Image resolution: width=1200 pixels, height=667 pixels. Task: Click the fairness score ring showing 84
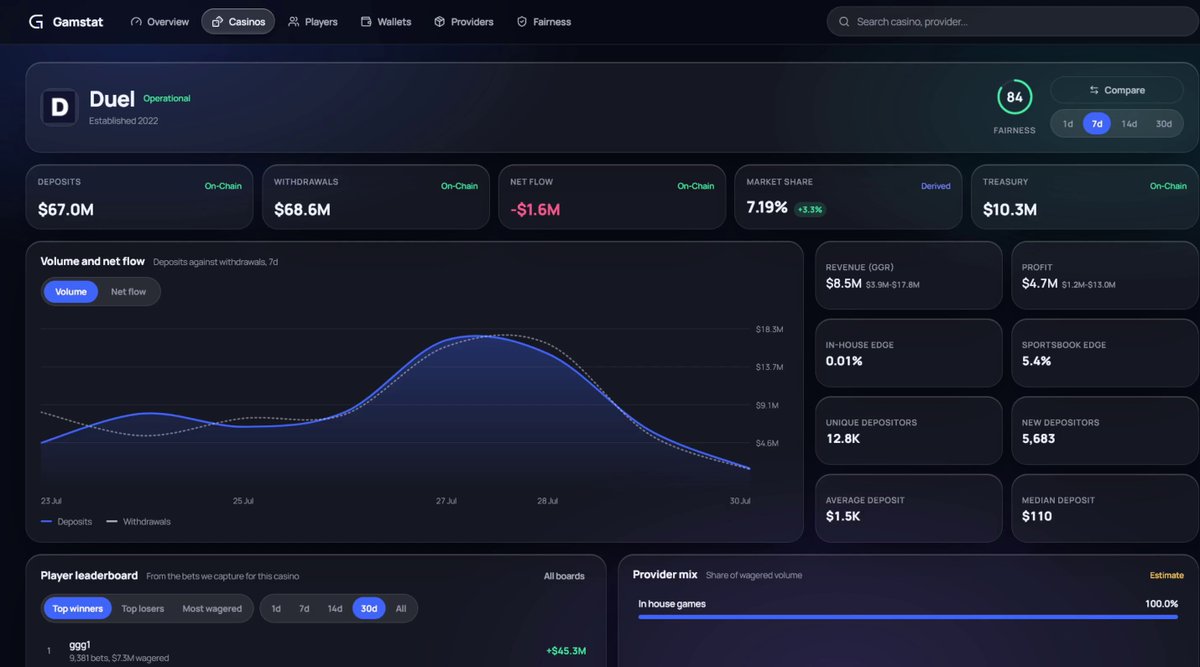[1014, 97]
